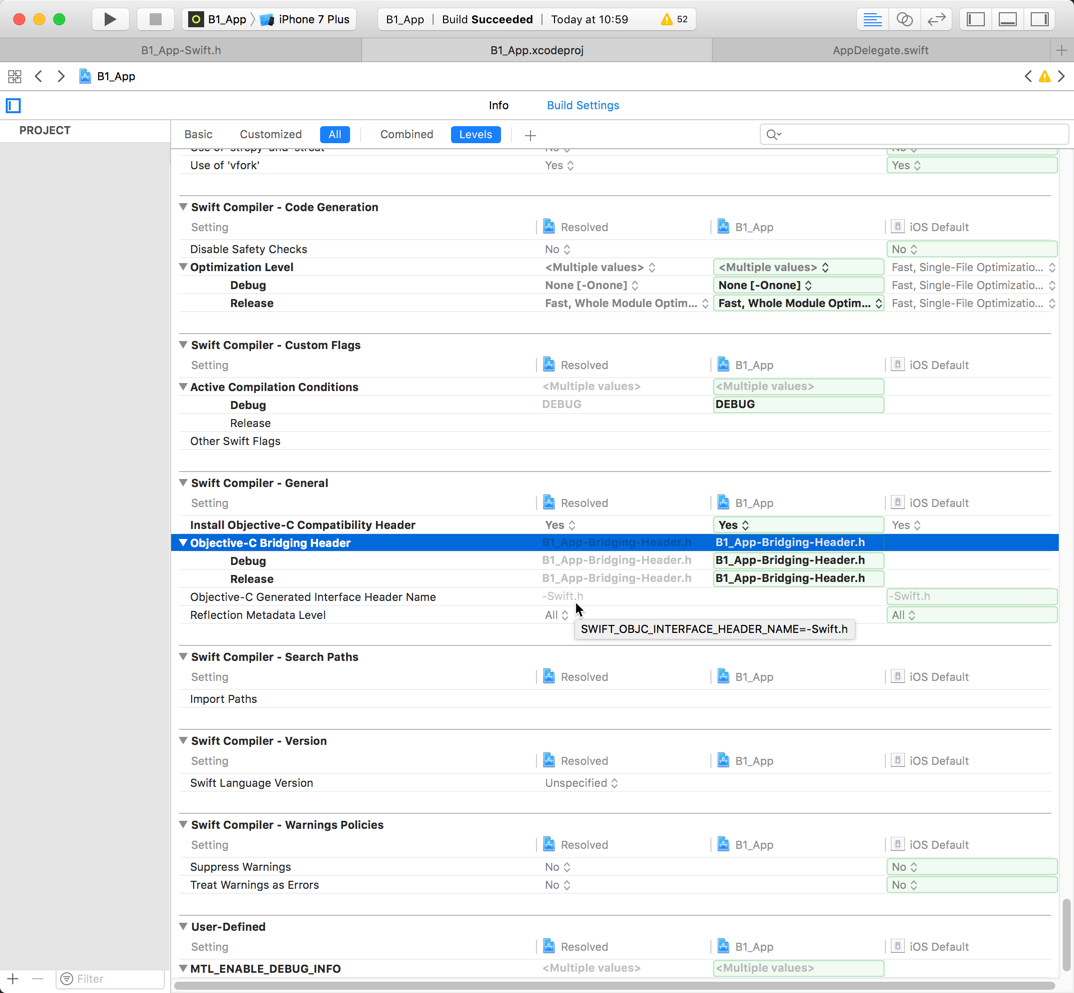This screenshot has height=993, width=1074.
Task: Jump to the previous issue
Action: [x=1027, y=76]
